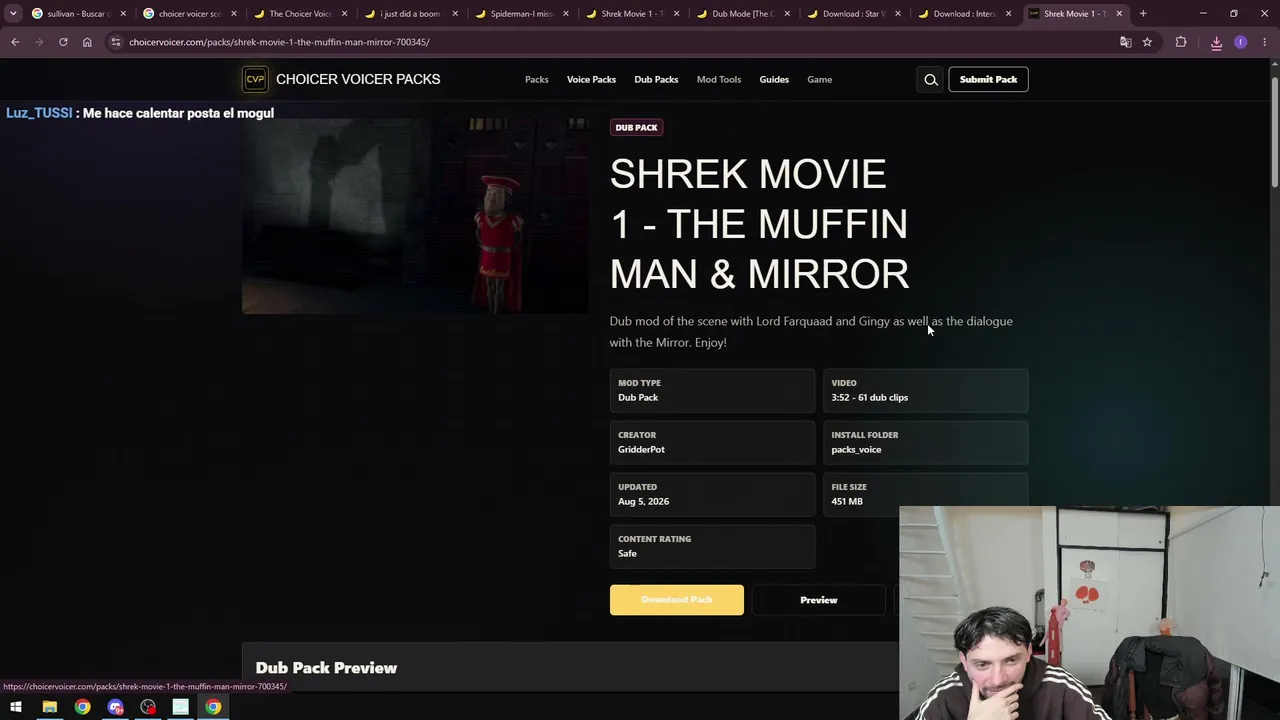Close the 'sullivan - Buscar' tab

point(123,14)
